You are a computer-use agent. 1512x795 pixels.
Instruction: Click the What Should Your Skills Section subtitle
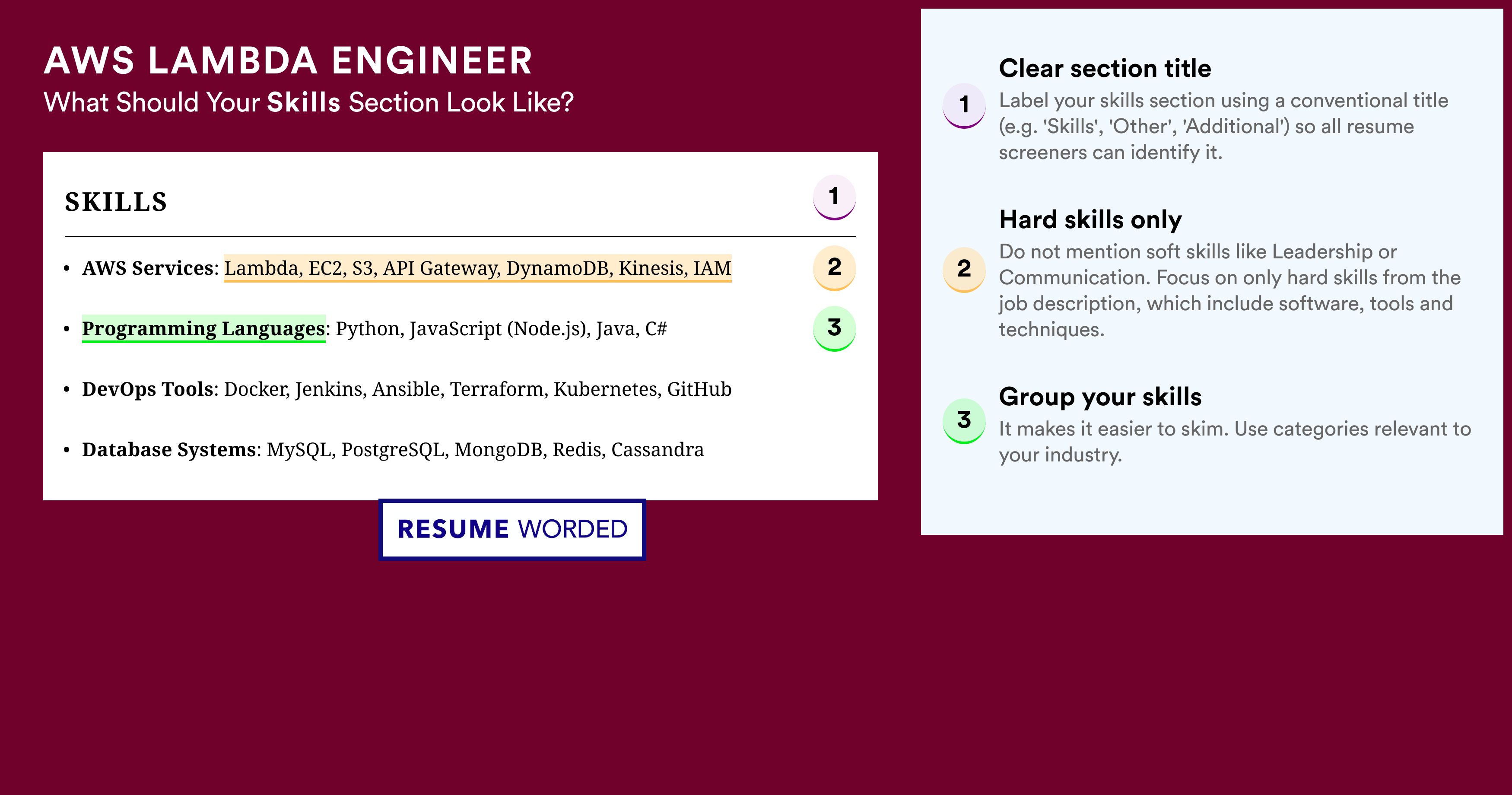309,102
